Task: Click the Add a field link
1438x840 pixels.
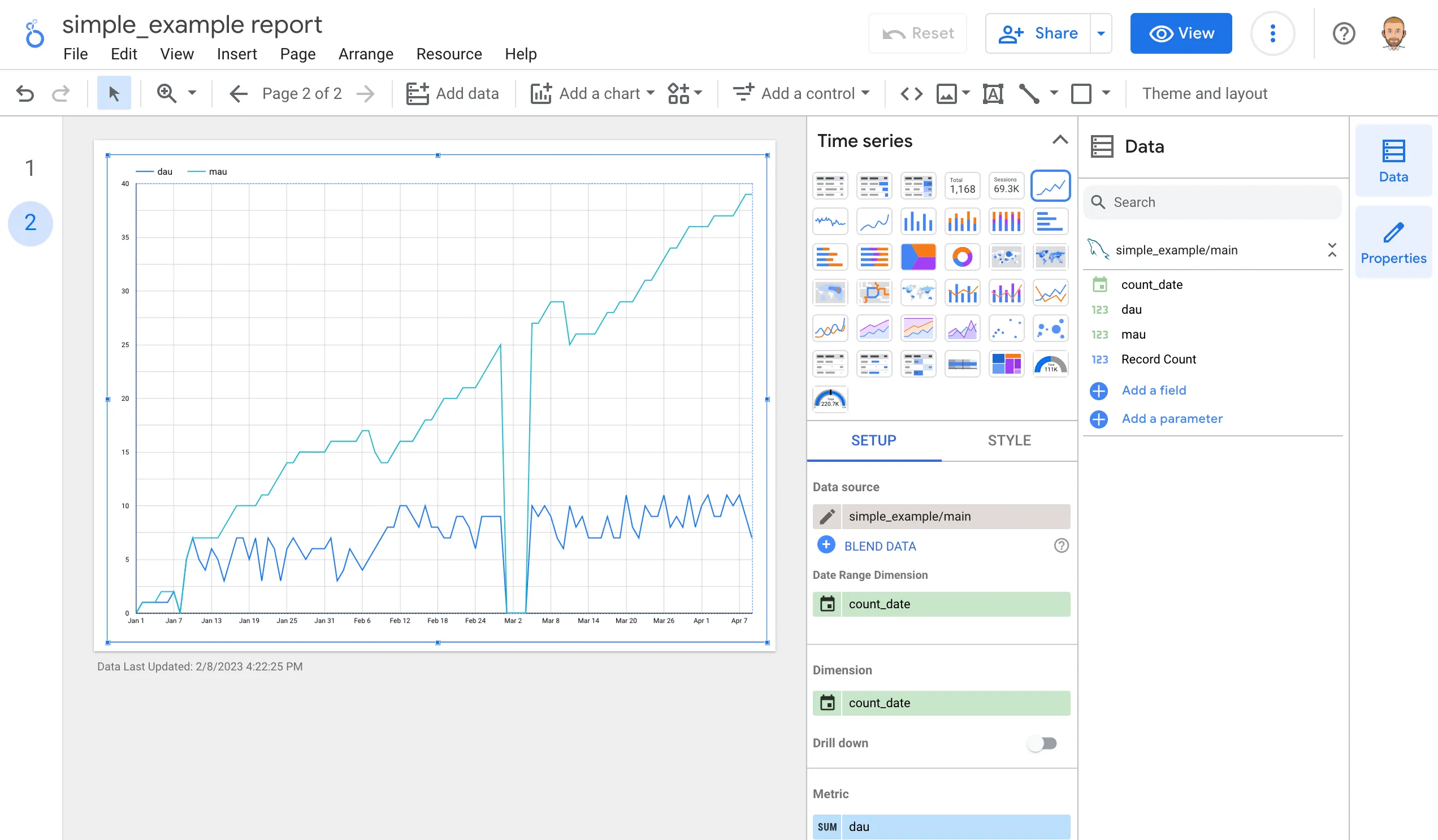Action: (x=1153, y=391)
